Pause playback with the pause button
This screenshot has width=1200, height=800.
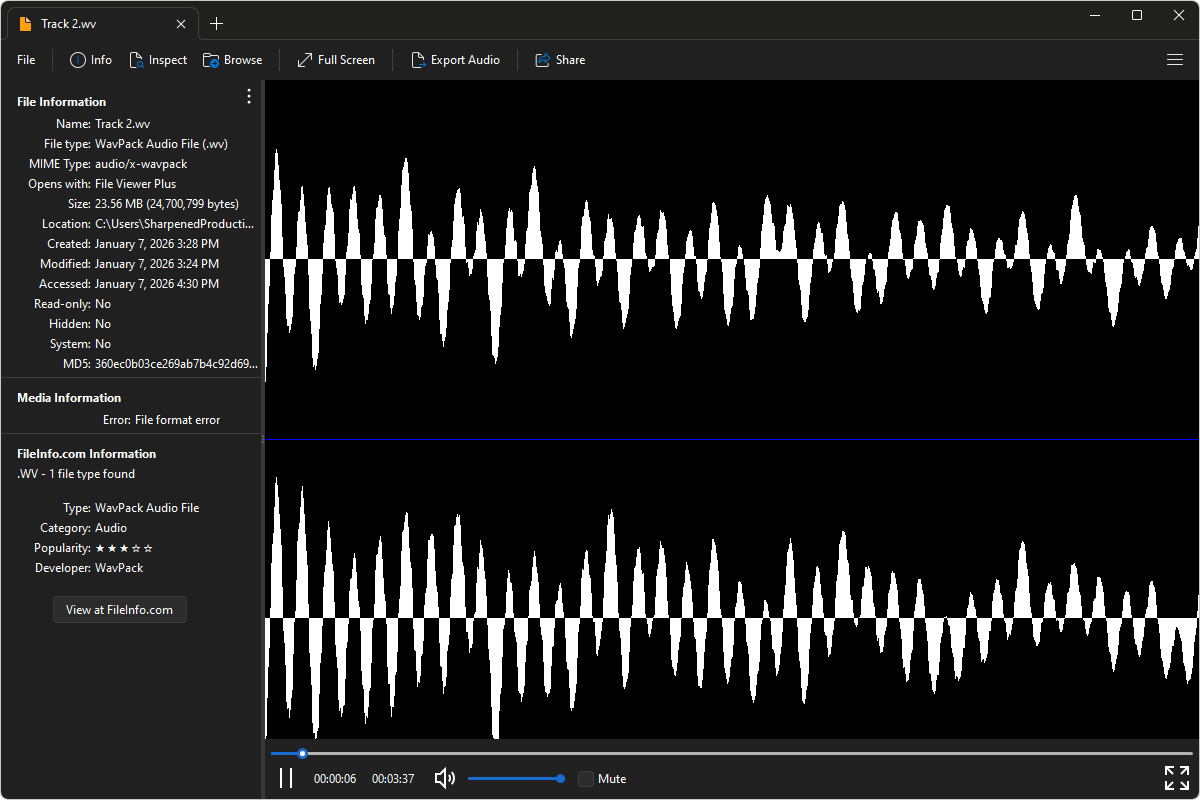[286, 778]
